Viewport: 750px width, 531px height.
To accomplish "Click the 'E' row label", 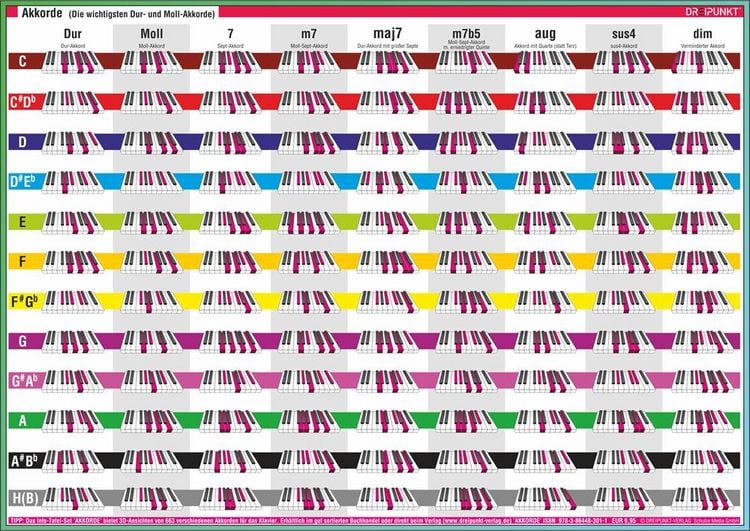I will [x=22, y=221].
